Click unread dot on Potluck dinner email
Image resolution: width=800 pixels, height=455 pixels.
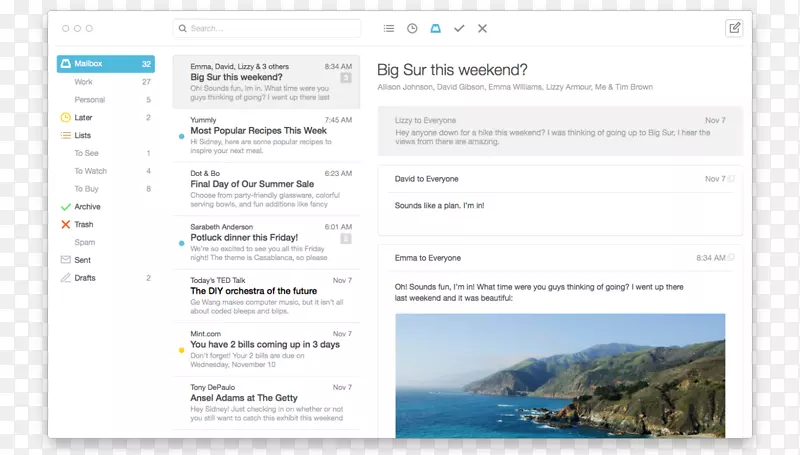pos(181,242)
